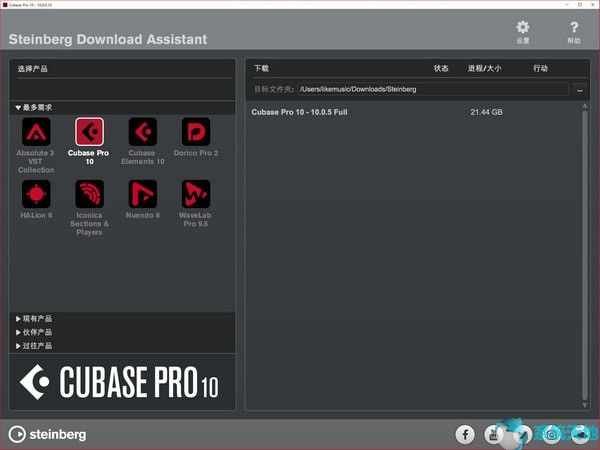Select the Dorico Pro 2 product icon
This screenshot has height=450, width=600.
(x=196, y=132)
